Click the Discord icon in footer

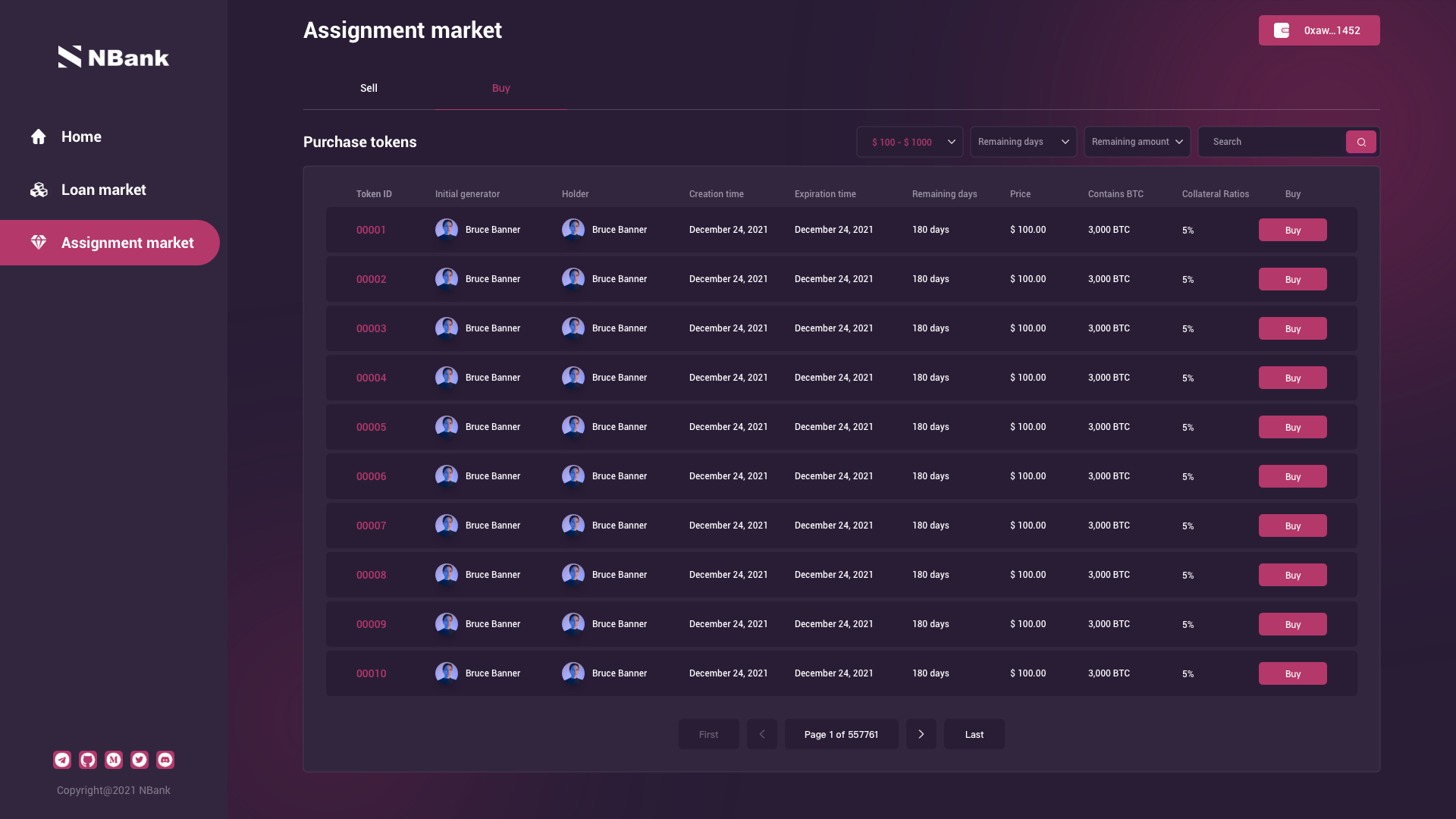165,760
